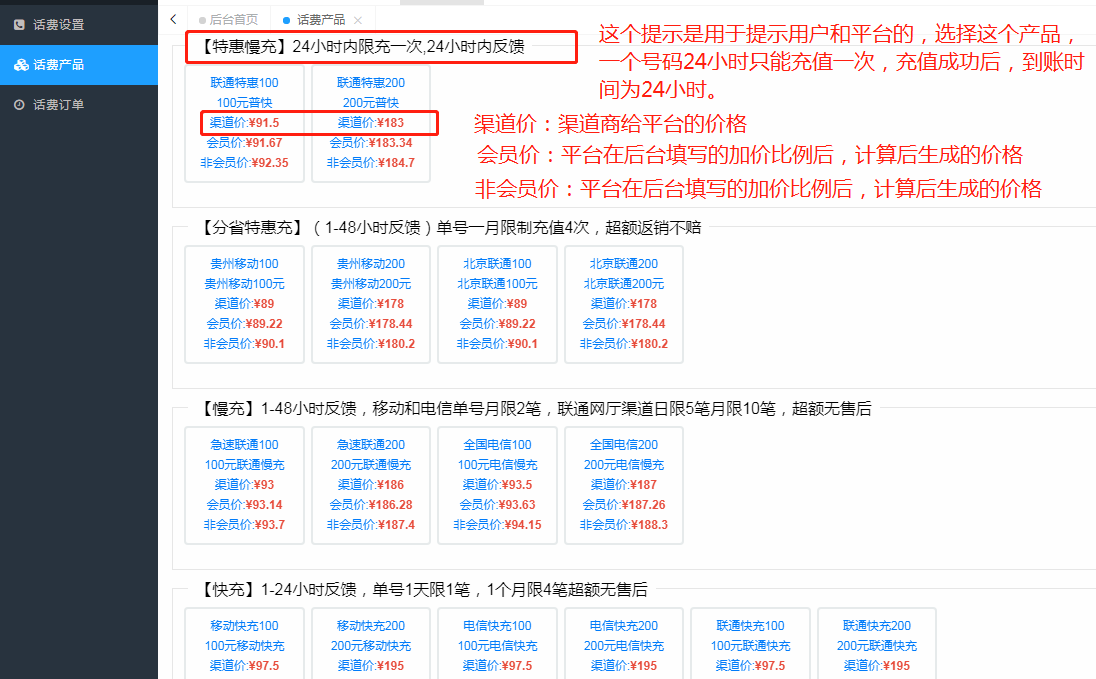Image resolution: width=1096 pixels, height=679 pixels.
Task: Click 非会员价:¥92.35 in 联通特惠100
Action: tap(245, 163)
